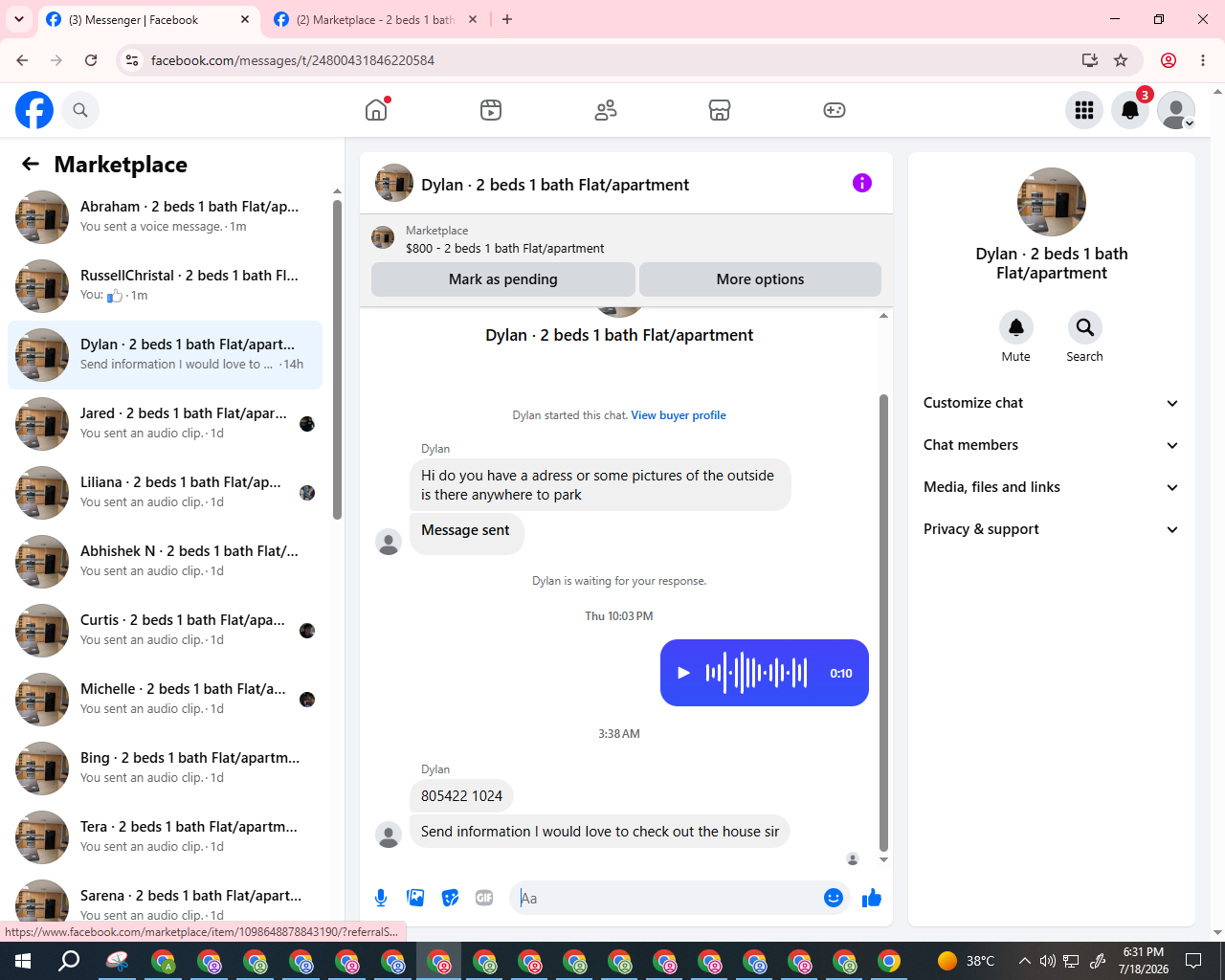1225x980 pixels.
Task: Open conversation information purple icon
Action: pos(862,183)
